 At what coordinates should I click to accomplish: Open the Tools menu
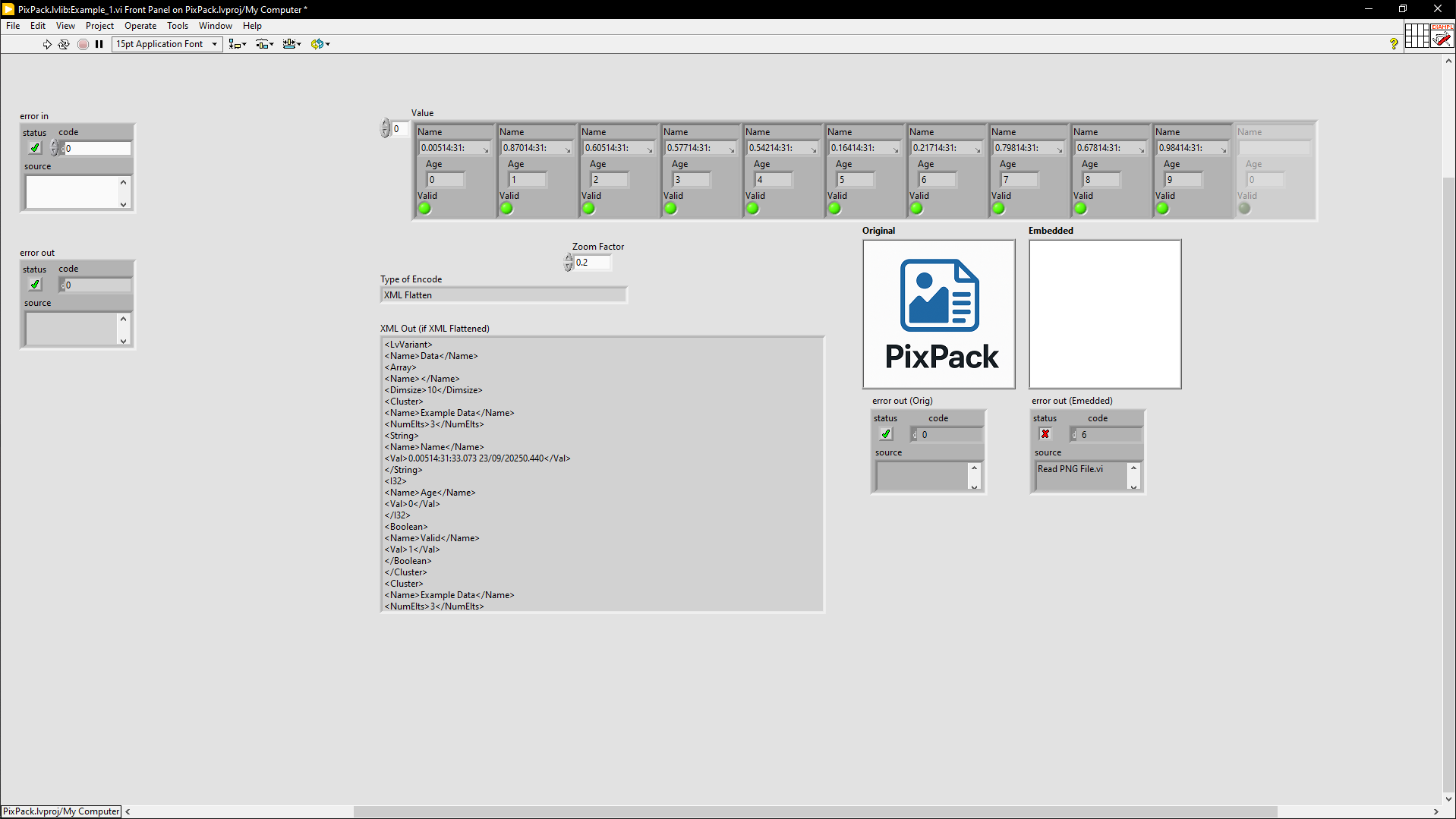coord(178,26)
